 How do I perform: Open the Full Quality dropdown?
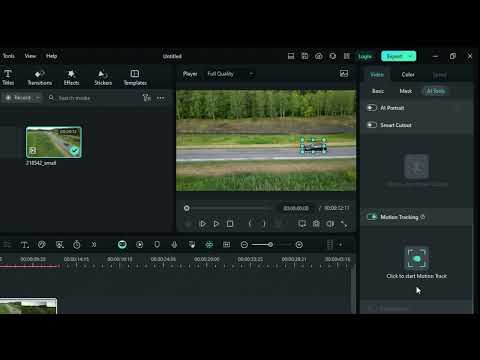(230, 74)
